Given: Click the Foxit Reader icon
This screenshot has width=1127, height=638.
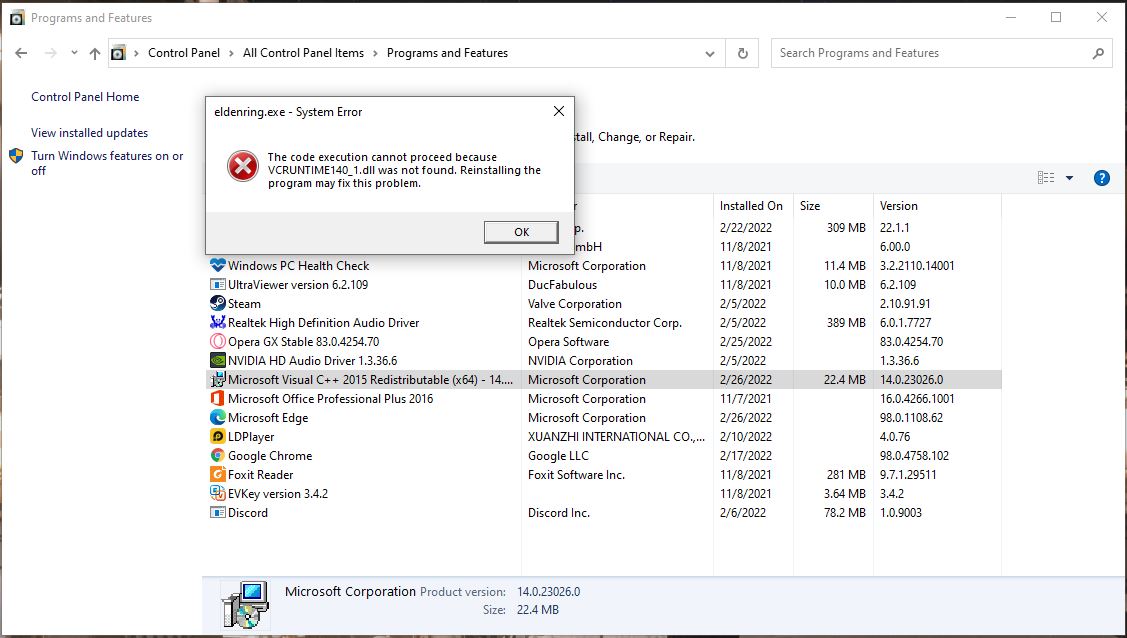Looking at the screenshot, I should [218, 474].
